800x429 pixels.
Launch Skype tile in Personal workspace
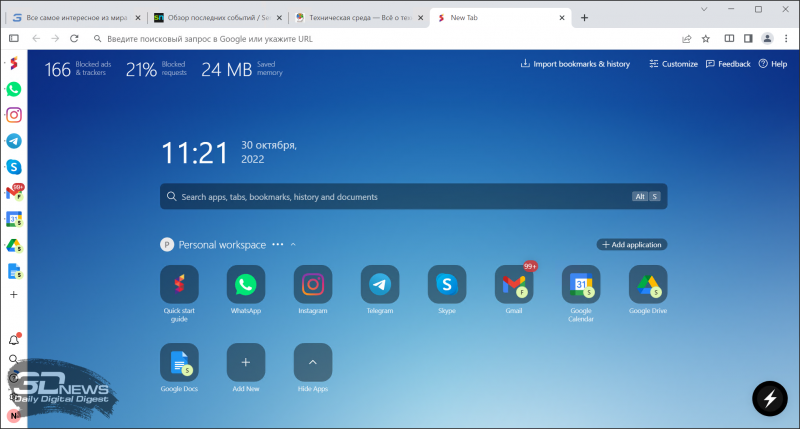coord(447,284)
